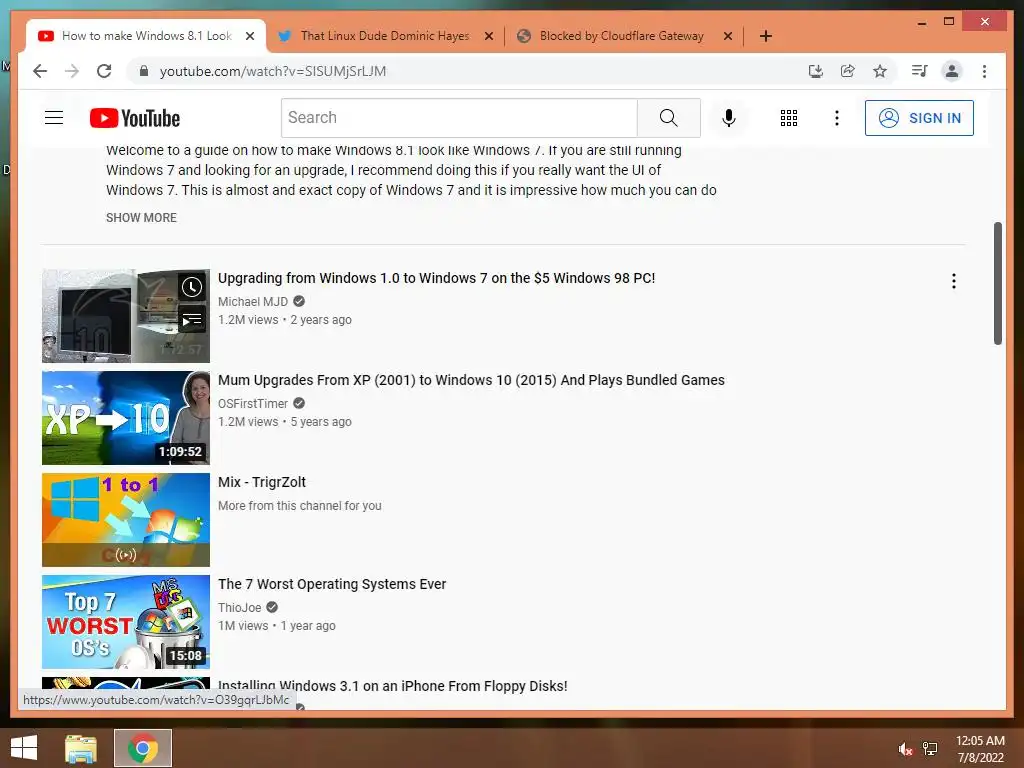Open 'Mix - TrigrZolt' title link
This screenshot has width=1024, height=768.
tap(262, 482)
